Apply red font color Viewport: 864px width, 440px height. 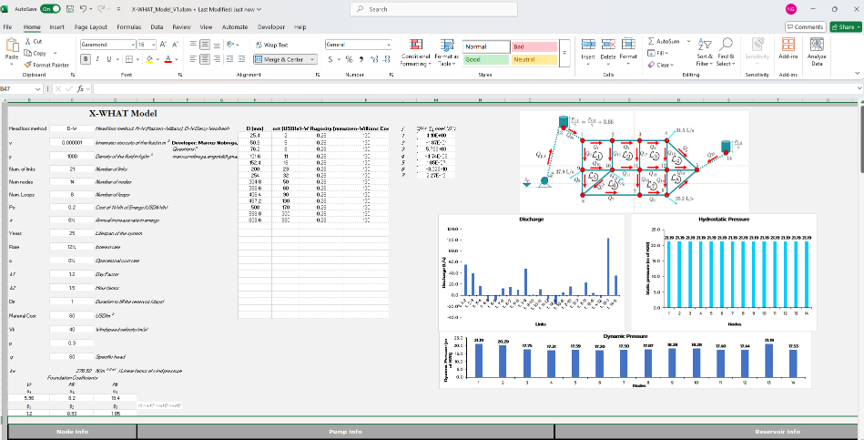click(x=168, y=59)
